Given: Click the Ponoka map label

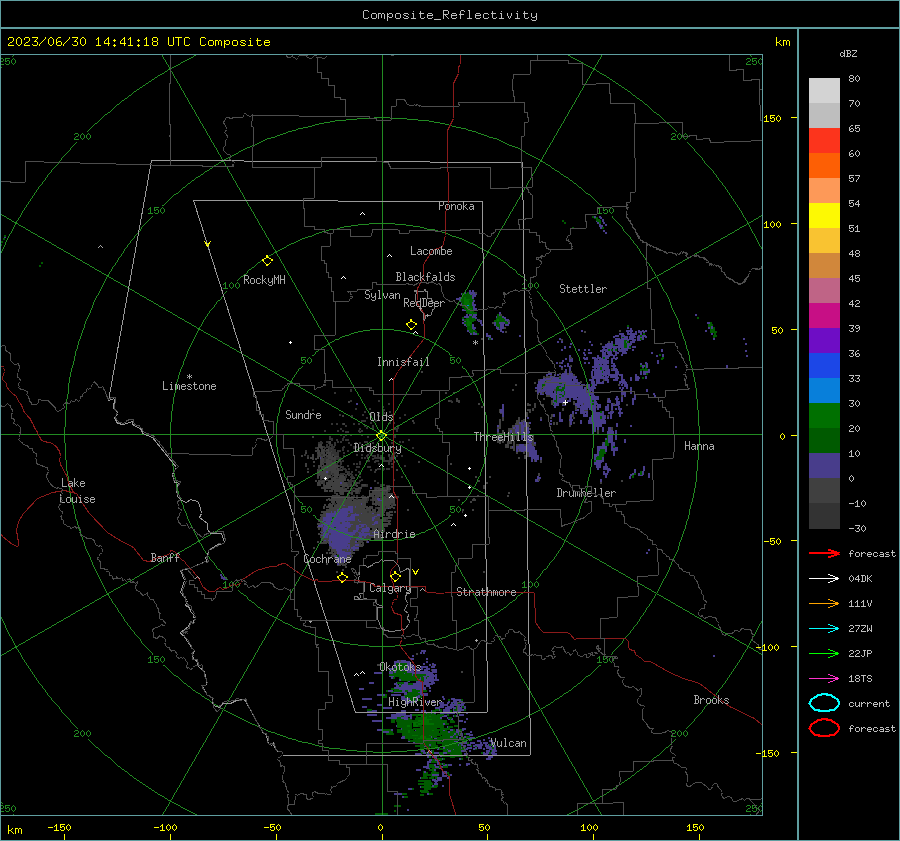Looking at the screenshot, I should point(456,206).
